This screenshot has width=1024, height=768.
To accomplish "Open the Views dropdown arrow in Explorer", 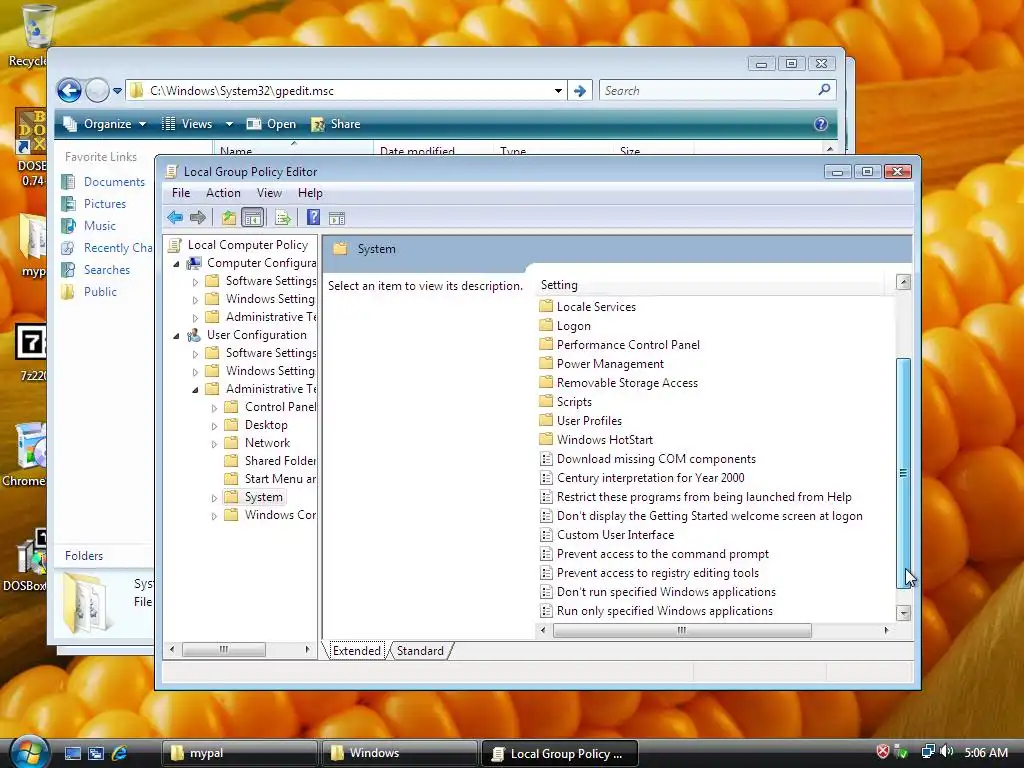I will pos(229,124).
